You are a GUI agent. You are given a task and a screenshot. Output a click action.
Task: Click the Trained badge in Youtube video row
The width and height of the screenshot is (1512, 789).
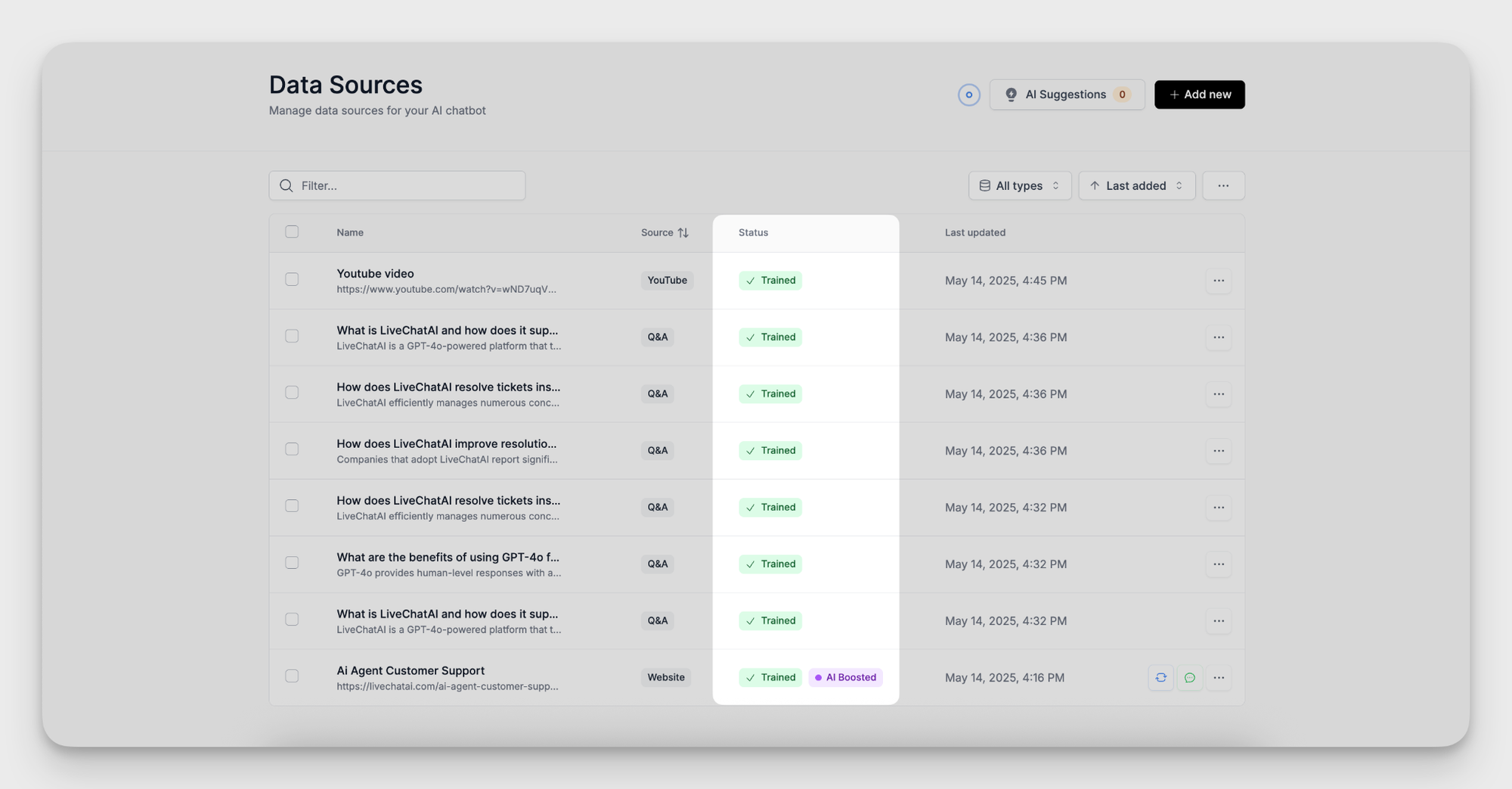pyautogui.click(x=770, y=281)
